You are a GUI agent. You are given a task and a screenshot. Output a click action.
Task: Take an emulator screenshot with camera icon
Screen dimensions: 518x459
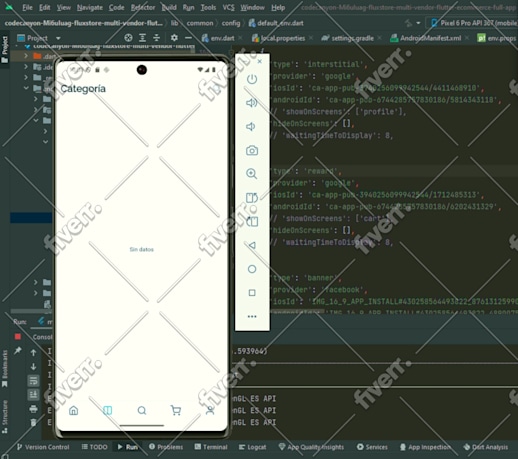pos(252,151)
